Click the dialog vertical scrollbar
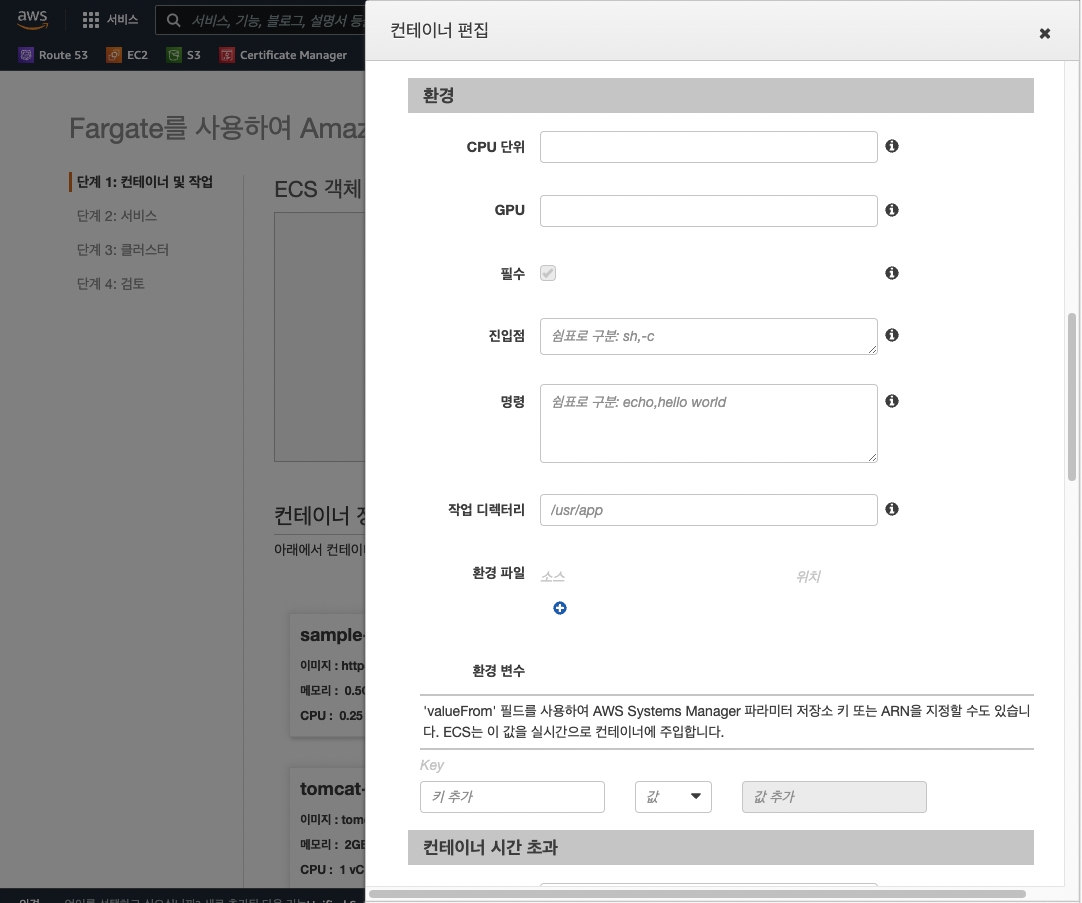The width and height of the screenshot is (1082, 903). 1072,397
